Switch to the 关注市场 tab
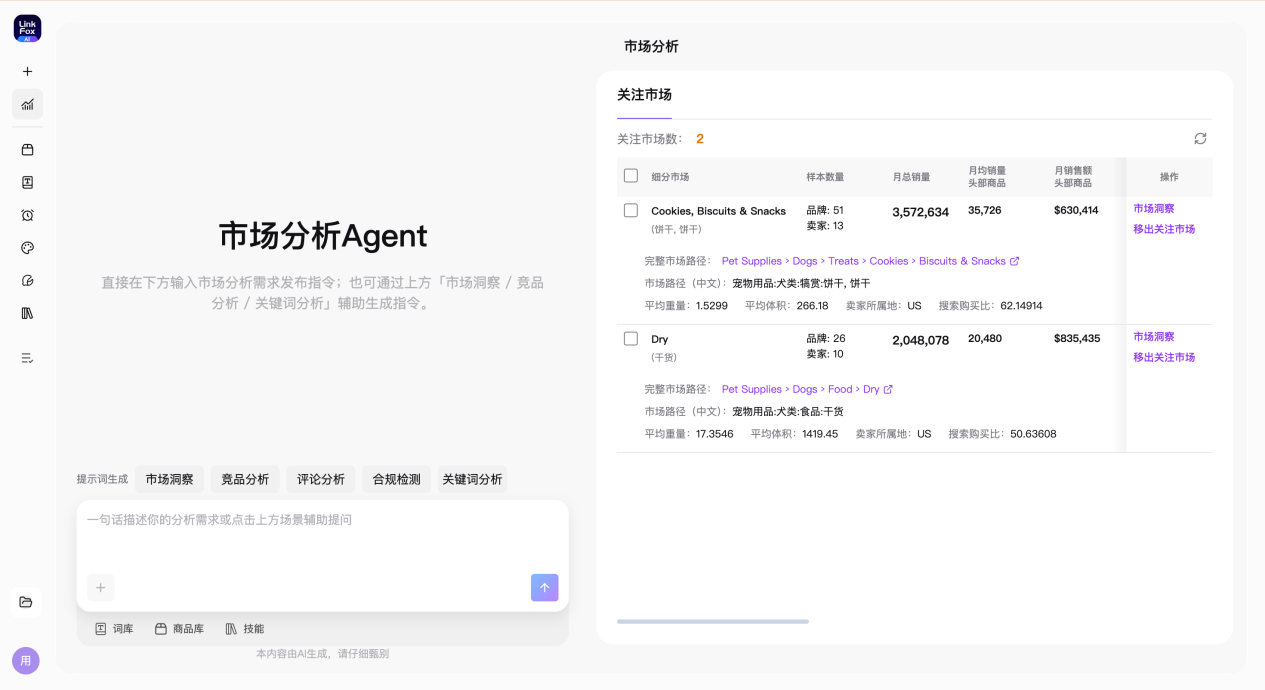The height and width of the screenshot is (690, 1265). 644,95
